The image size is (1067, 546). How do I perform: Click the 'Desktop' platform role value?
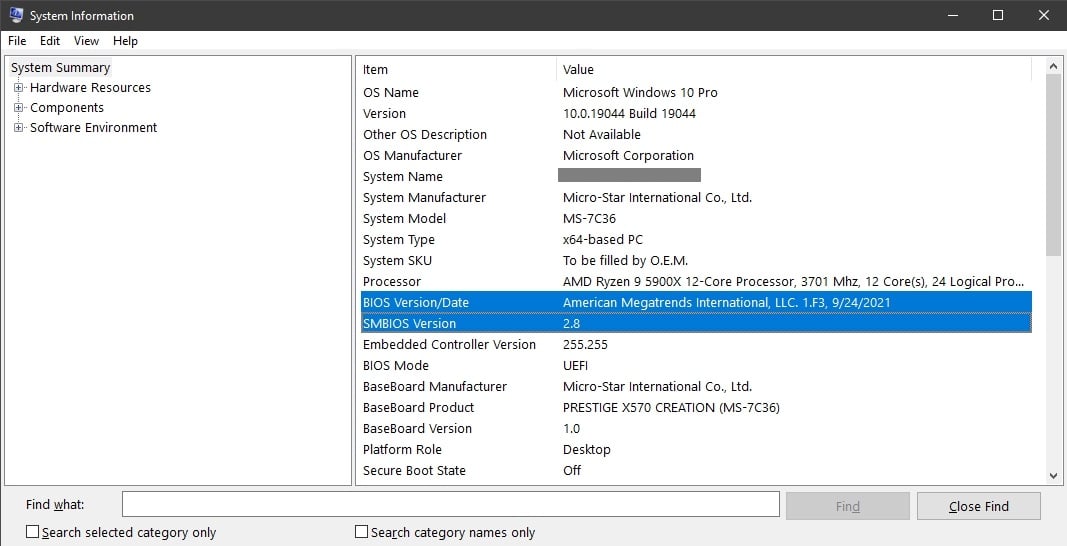[587, 449]
